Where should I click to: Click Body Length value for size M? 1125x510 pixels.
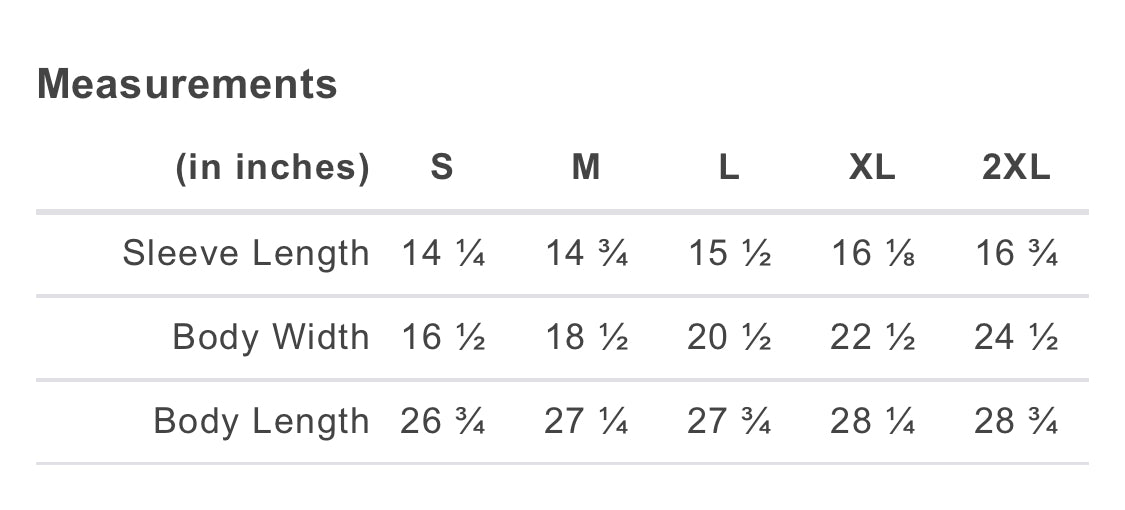[586, 421]
